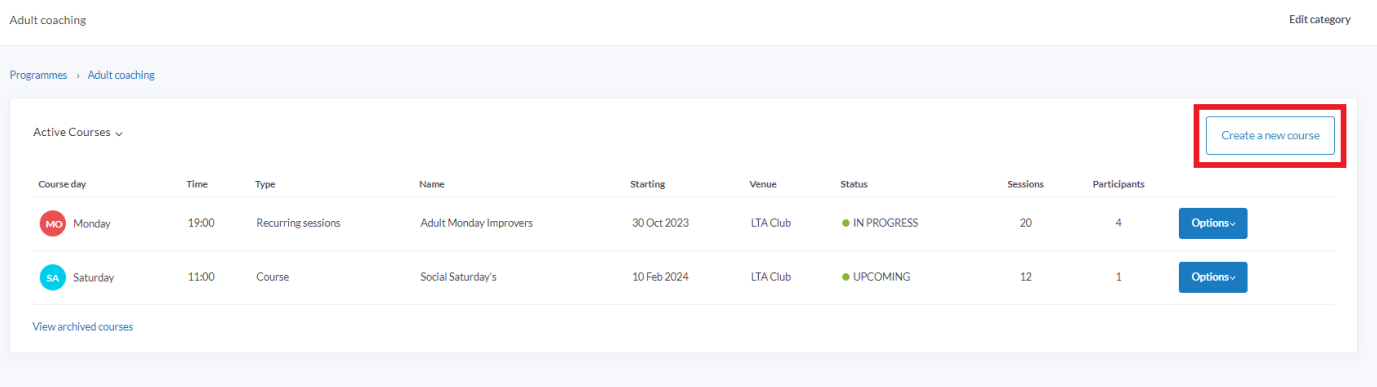Image resolution: width=1377 pixels, height=387 pixels.
Task: Click the green UPCOMING status dot
Action: (846, 277)
